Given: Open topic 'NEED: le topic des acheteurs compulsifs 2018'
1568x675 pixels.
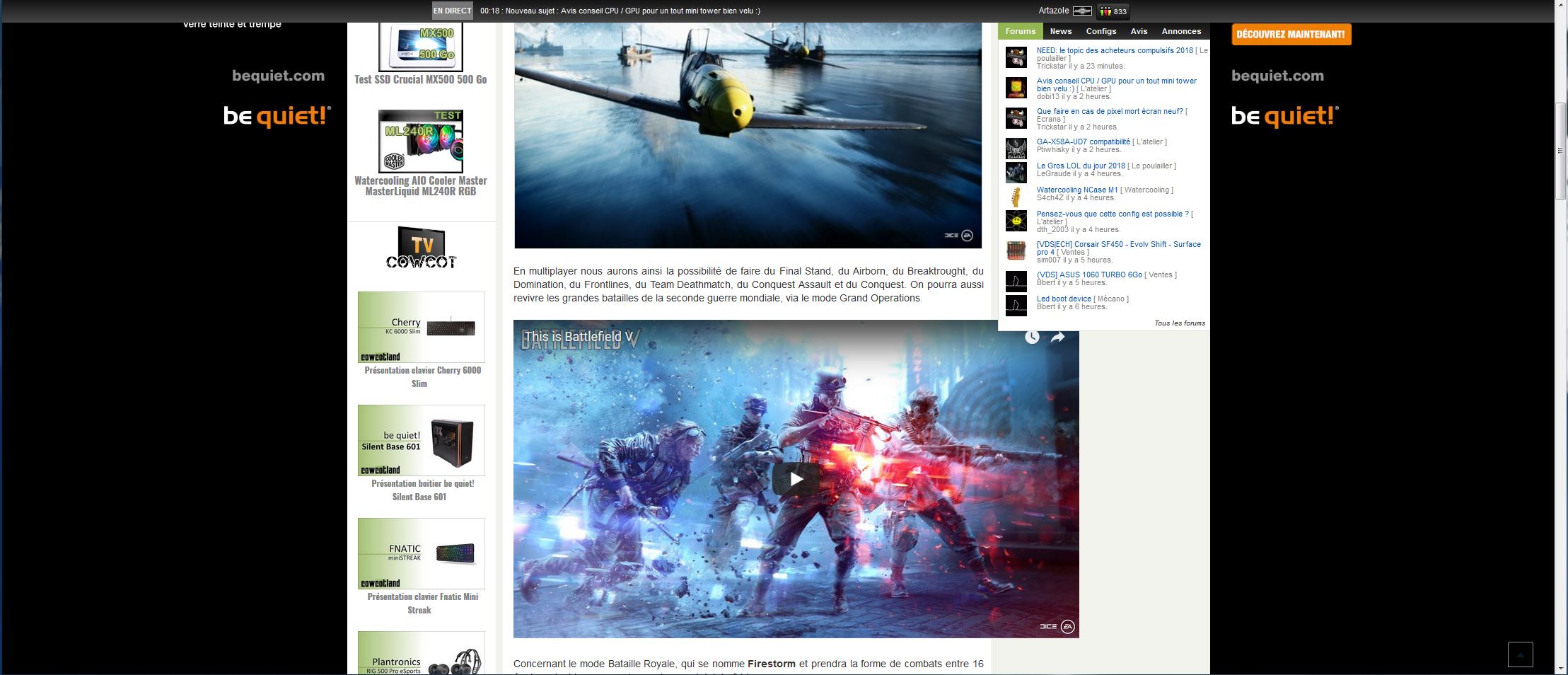Looking at the screenshot, I should point(1115,50).
